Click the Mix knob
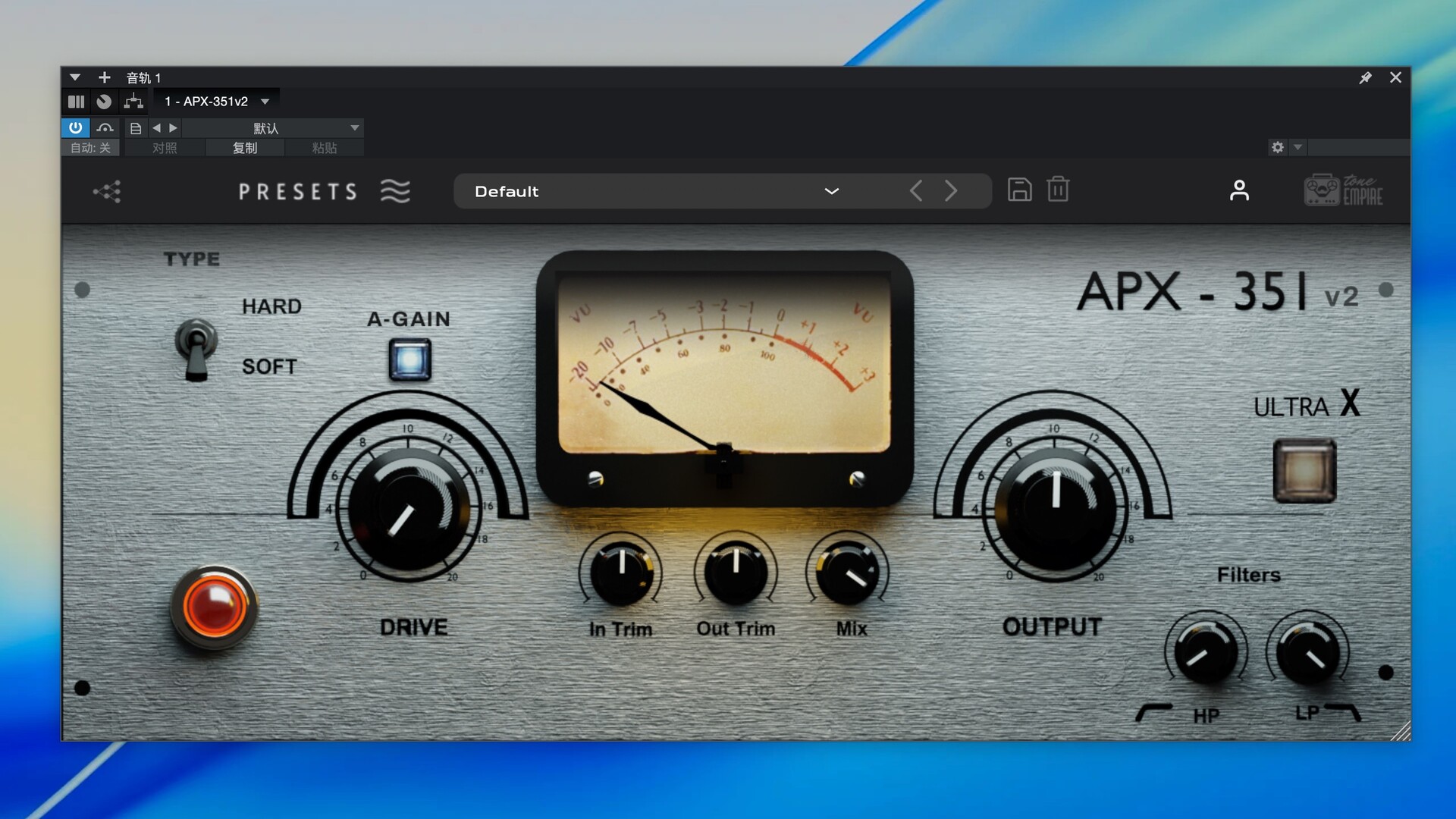The height and width of the screenshot is (819, 1456). point(848,573)
